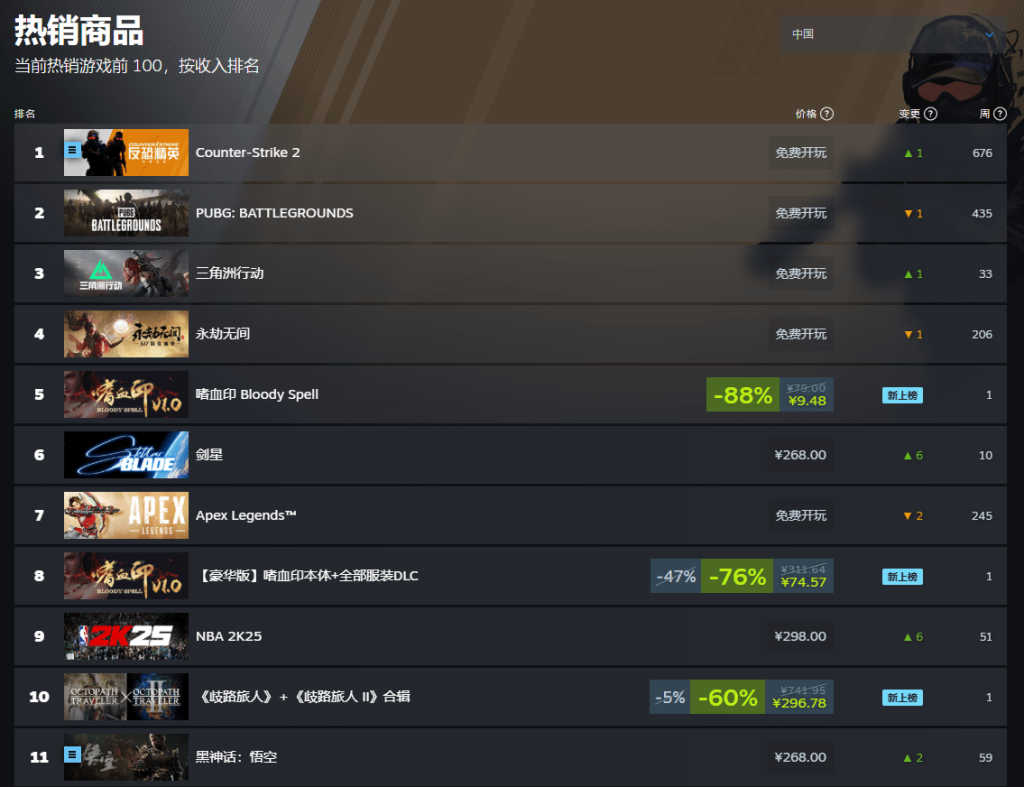Image resolution: width=1024 pixels, height=787 pixels.
Task: Open the Stellar Blade game thumbnail
Action: (126, 455)
